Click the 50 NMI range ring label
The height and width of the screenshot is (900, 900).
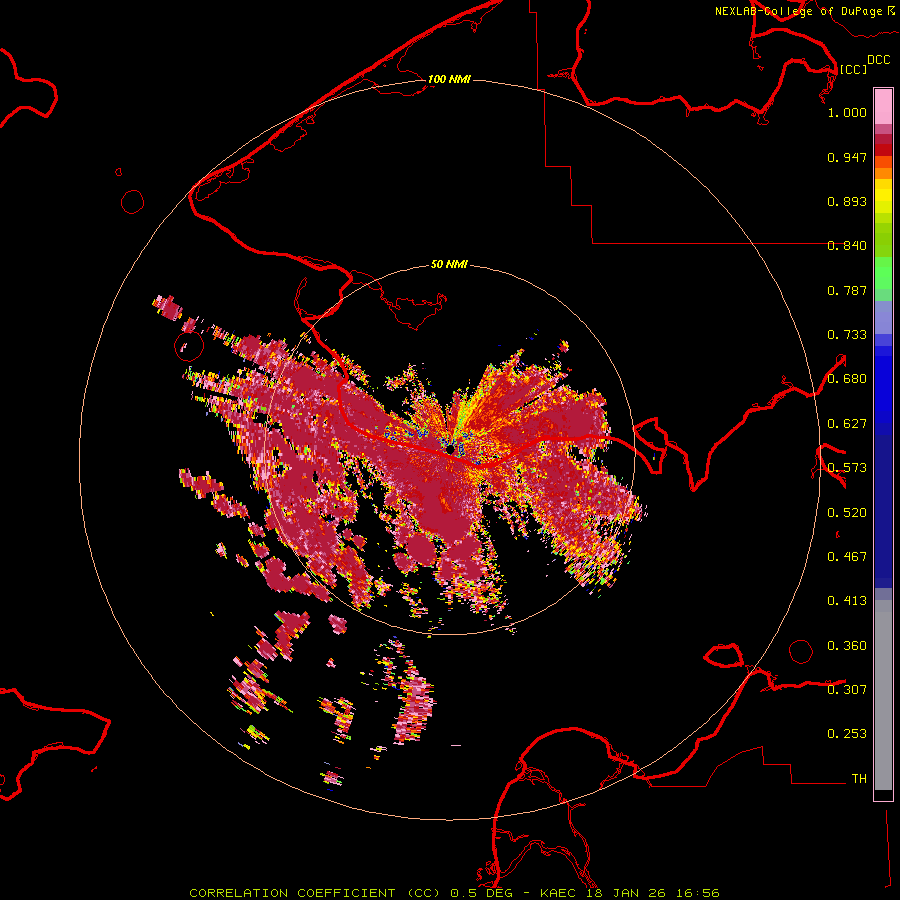click(x=449, y=264)
